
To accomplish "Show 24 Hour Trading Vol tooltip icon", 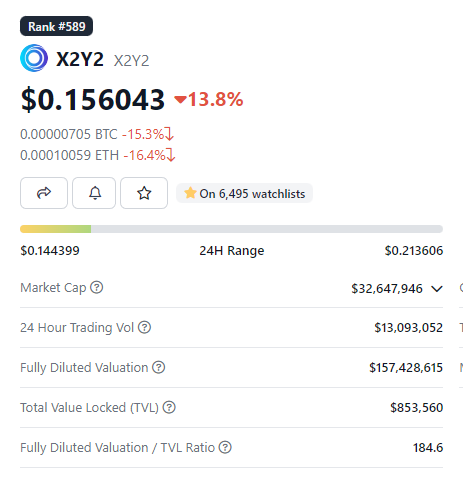I will click(x=145, y=327).
